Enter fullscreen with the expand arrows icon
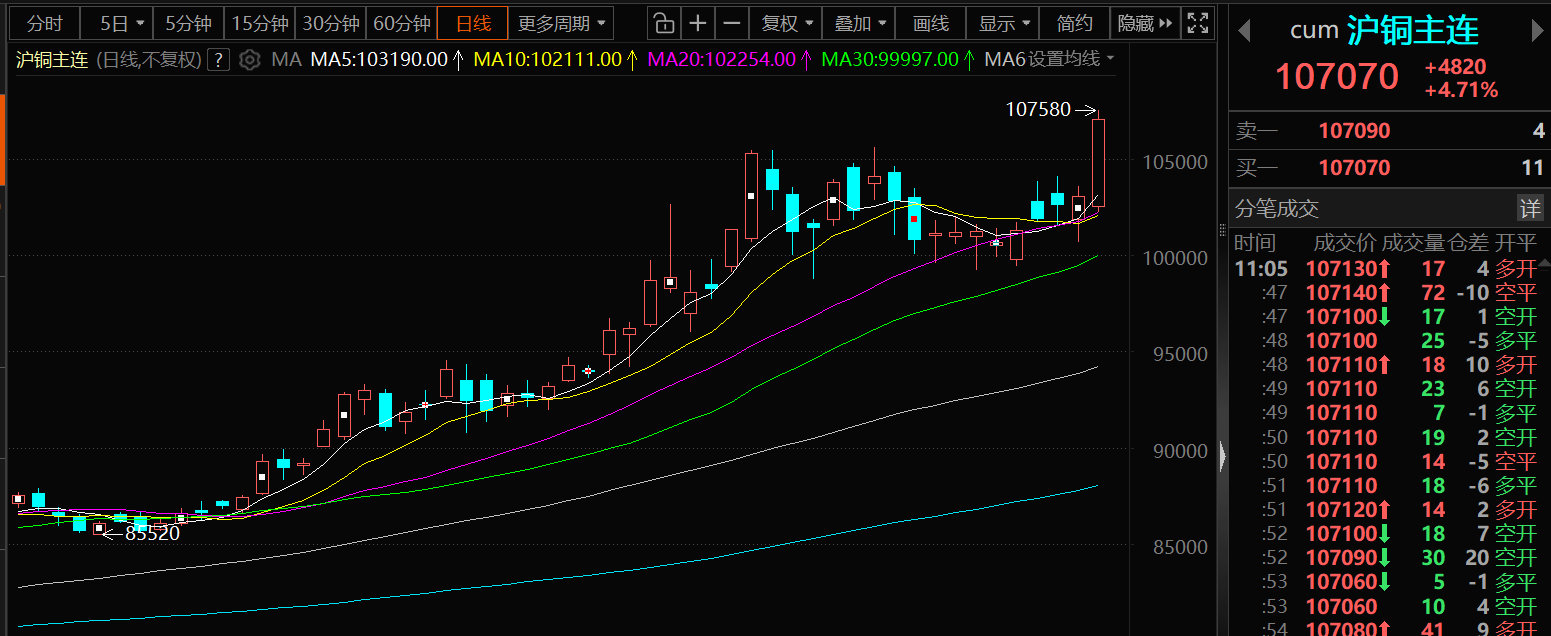Image resolution: width=1551 pixels, height=636 pixels. [1196, 23]
